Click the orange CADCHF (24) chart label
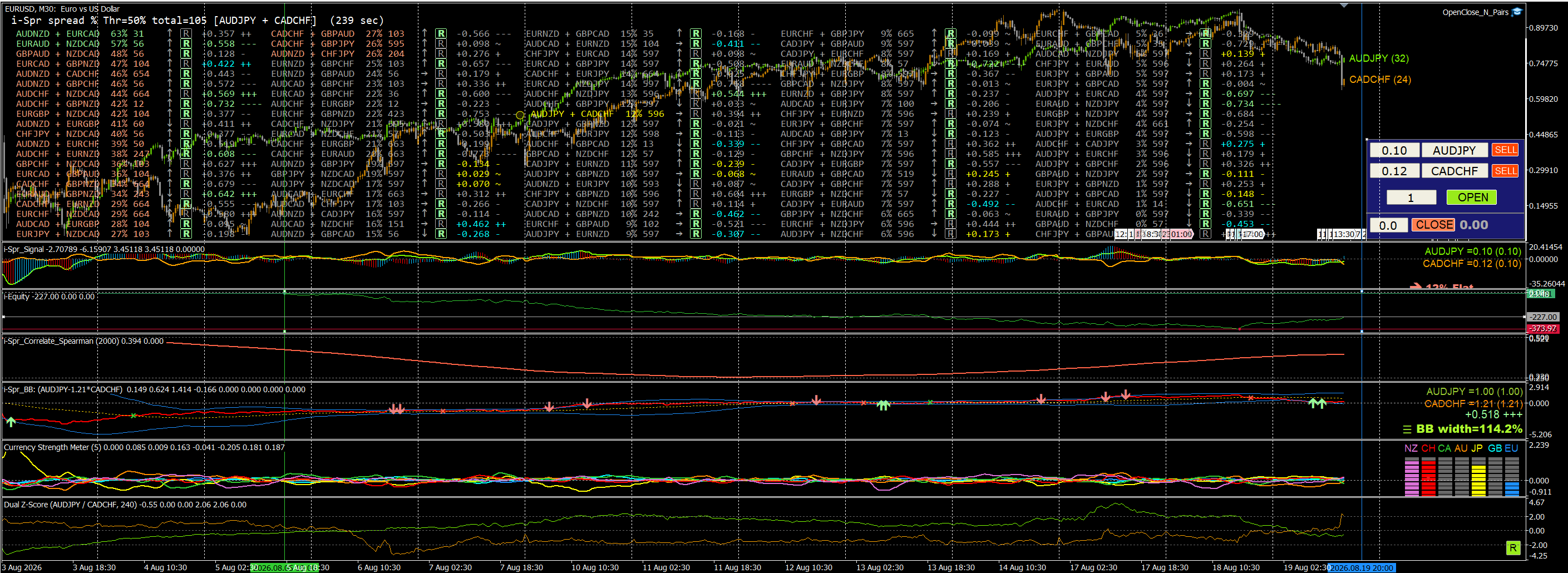Screen dimensions: 1568x573 (1380, 80)
